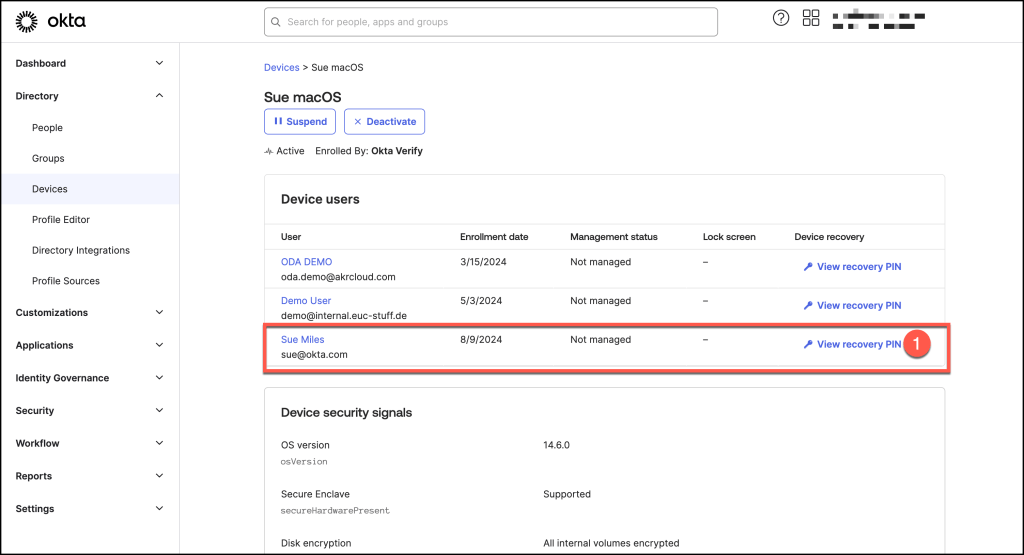This screenshot has height=555, width=1024.
Task: Click the Okta logo icon
Action: [27, 21]
